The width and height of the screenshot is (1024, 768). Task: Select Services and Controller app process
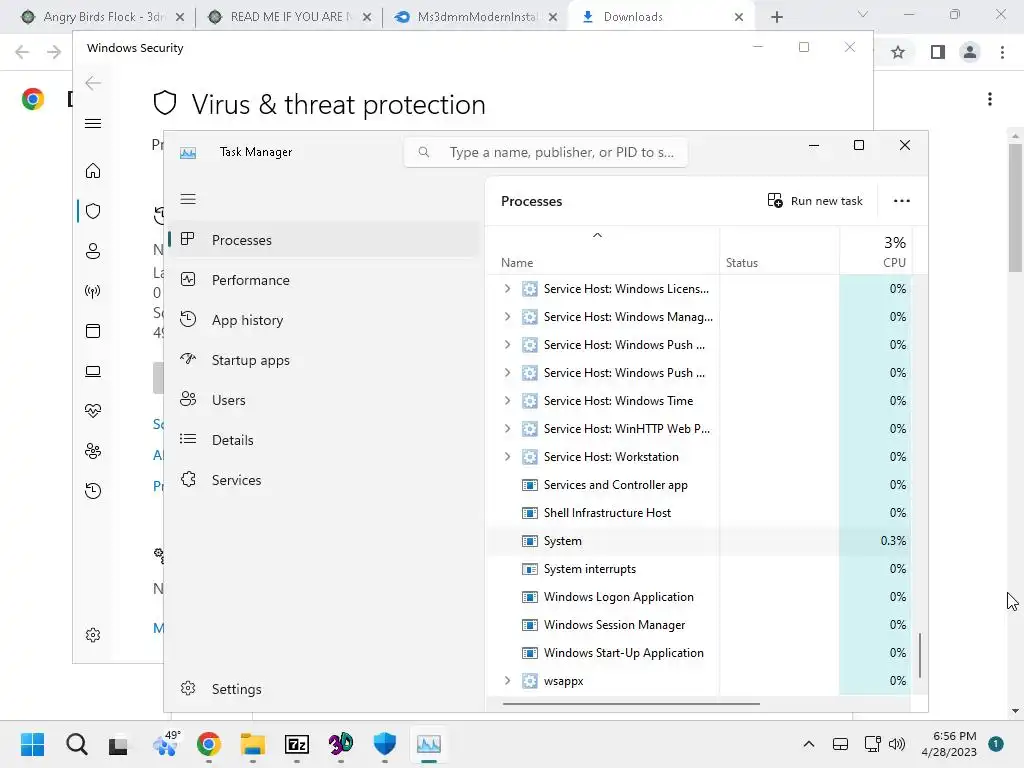pos(699,485)
